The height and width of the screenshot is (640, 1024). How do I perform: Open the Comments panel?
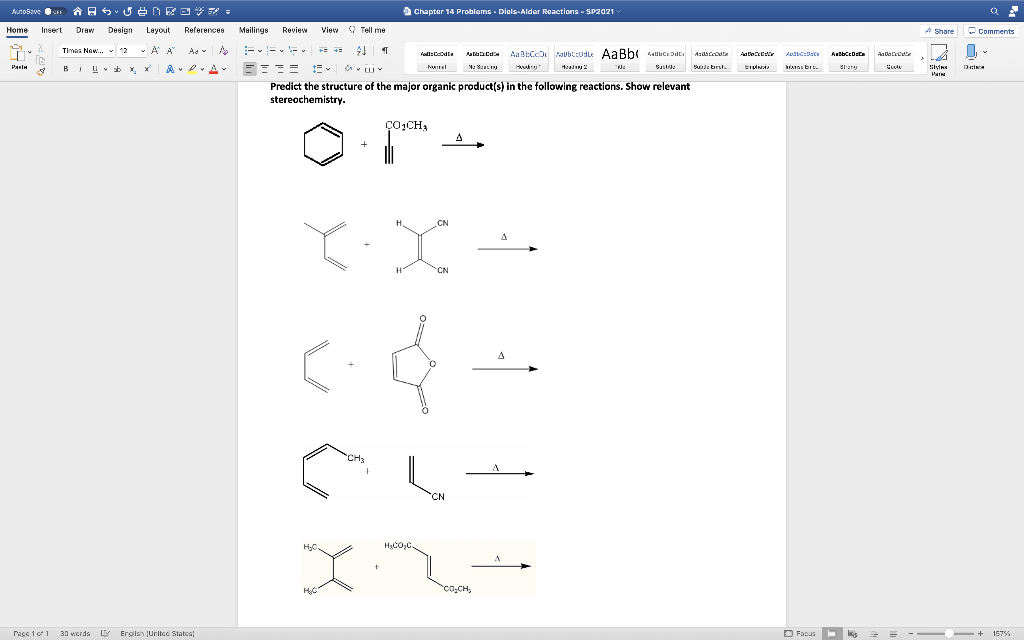[990, 31]
